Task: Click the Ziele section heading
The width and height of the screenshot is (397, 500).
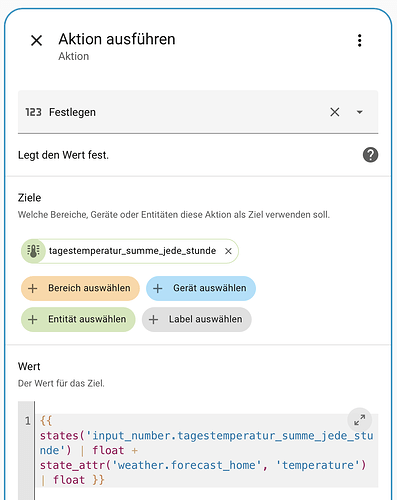Action: point(30,198)
